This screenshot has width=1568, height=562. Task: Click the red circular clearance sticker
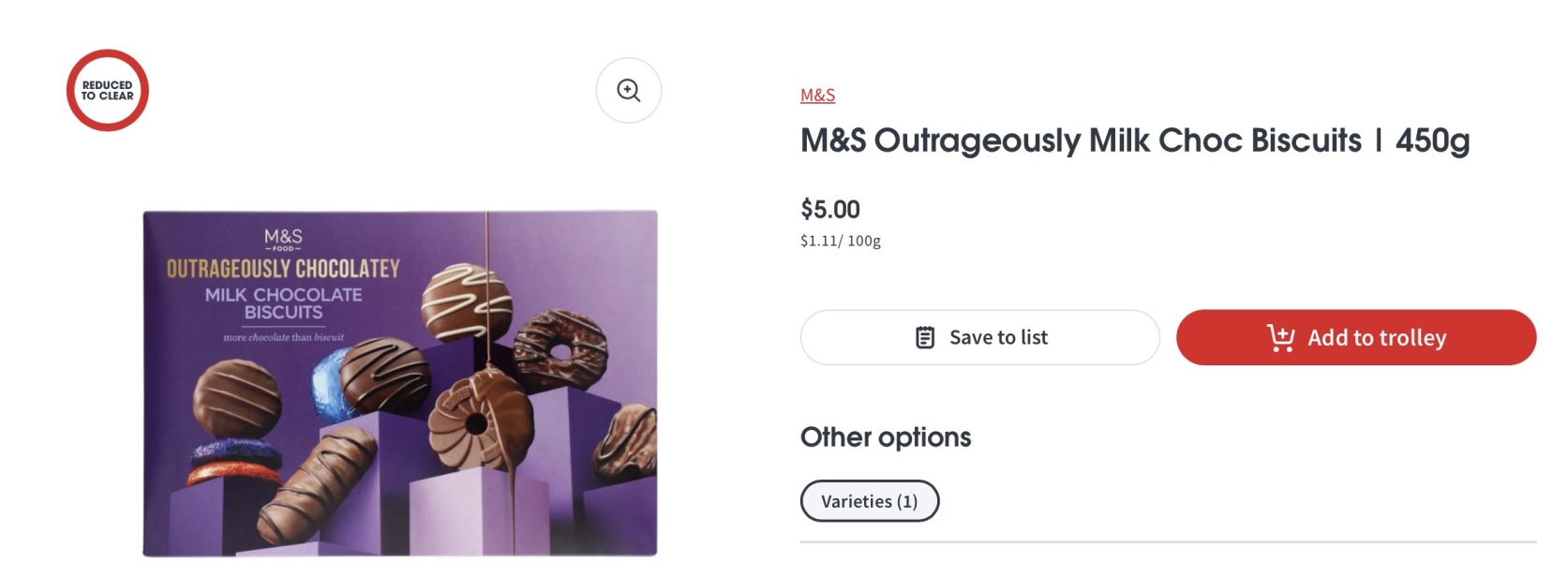point(106,90)
